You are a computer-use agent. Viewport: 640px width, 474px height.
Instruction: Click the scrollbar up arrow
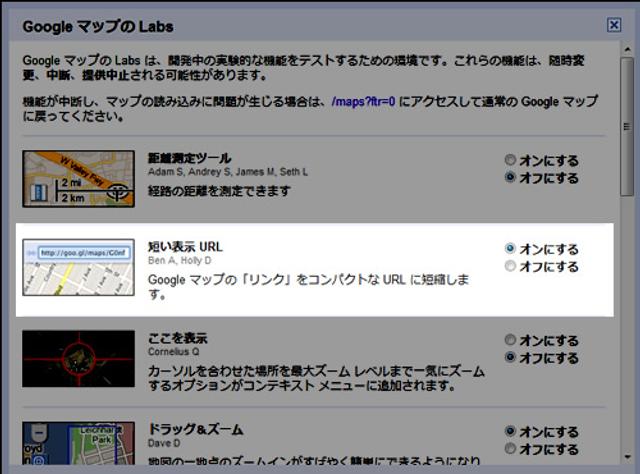(x=627, y=49)
